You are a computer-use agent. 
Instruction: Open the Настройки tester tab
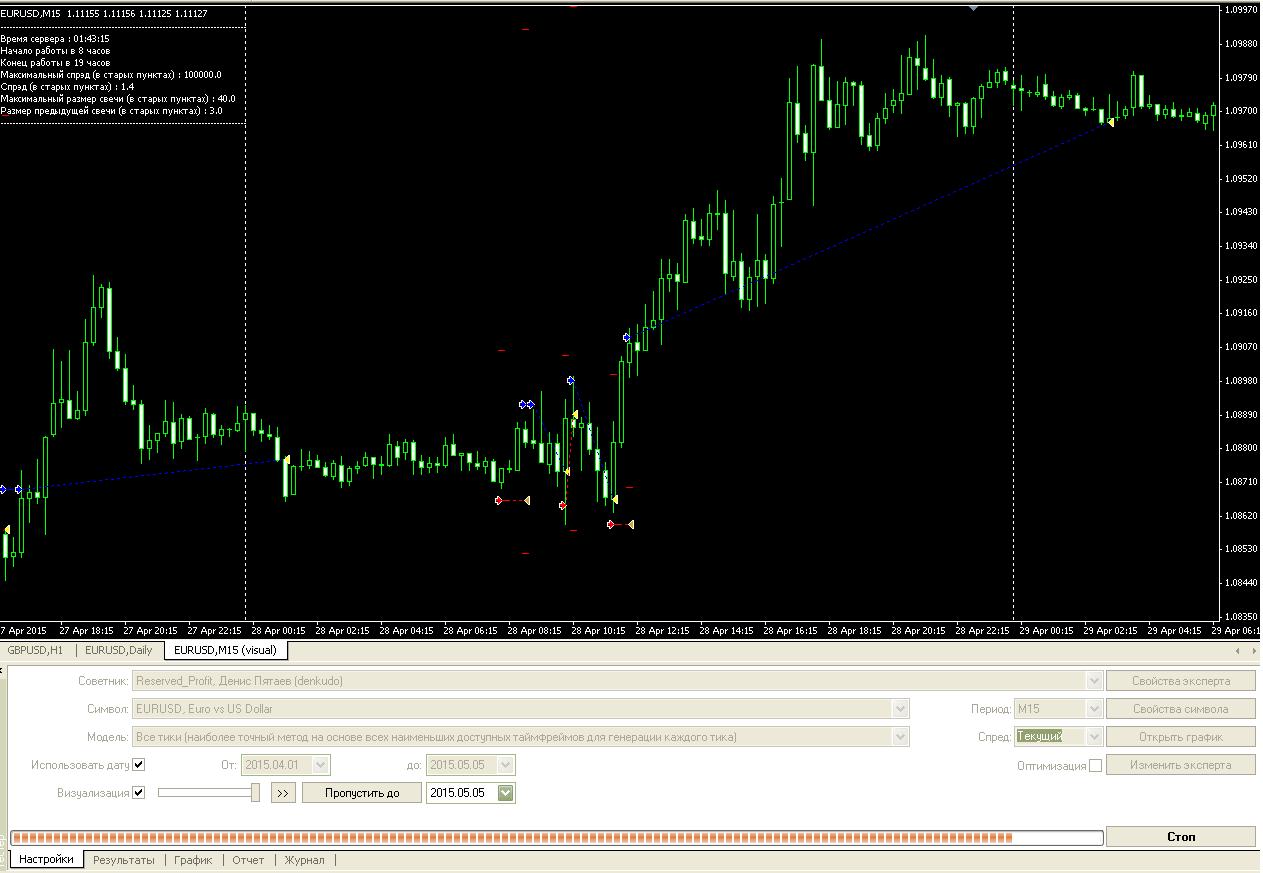point(46,860)
